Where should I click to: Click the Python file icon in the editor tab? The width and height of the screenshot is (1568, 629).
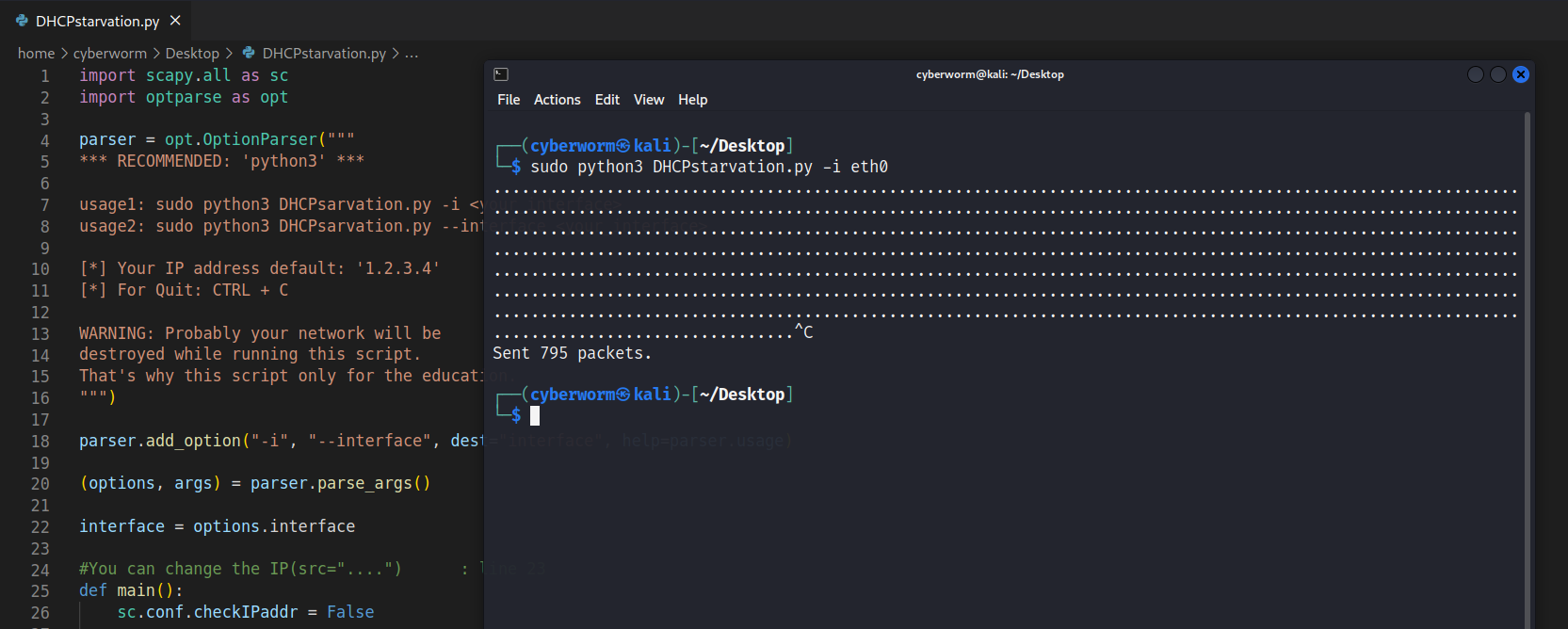[x=22, y=20]
